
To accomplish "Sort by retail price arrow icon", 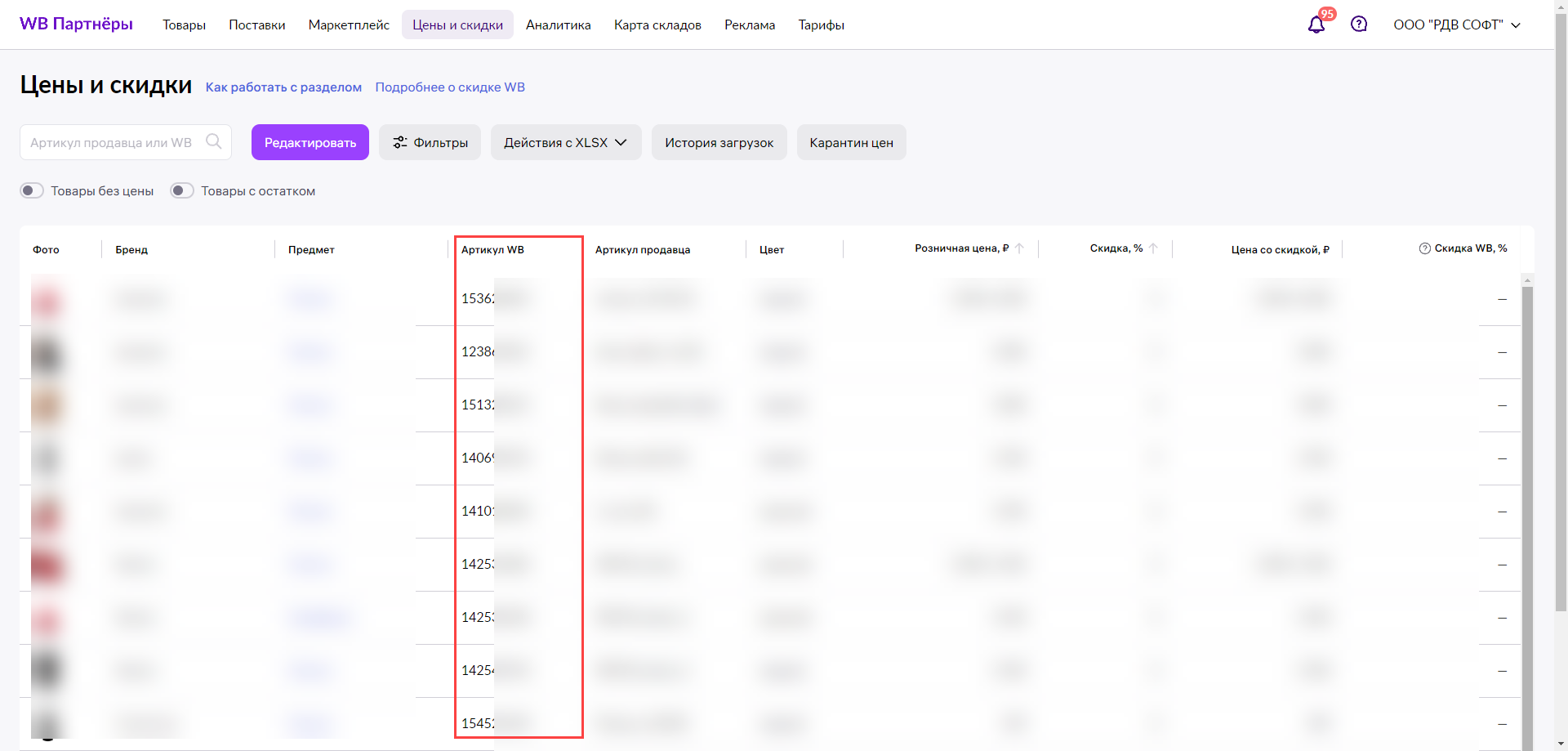I will pos(1020,248).
